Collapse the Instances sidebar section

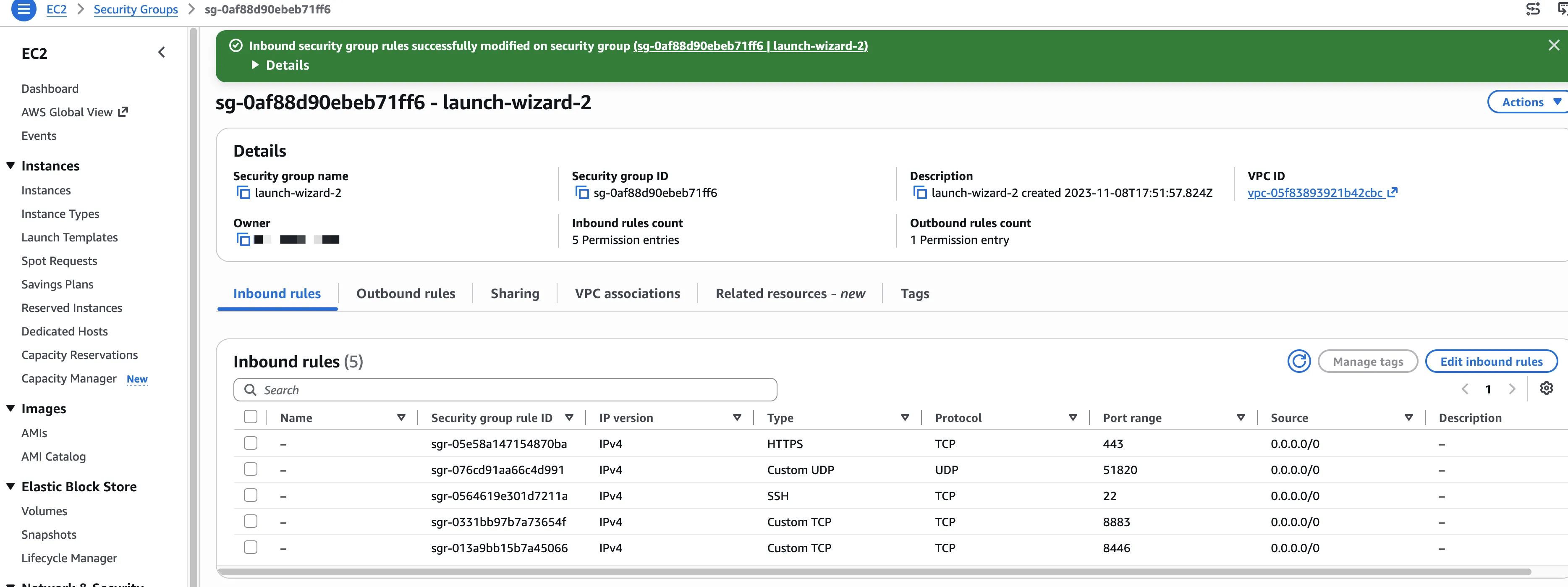10,165
